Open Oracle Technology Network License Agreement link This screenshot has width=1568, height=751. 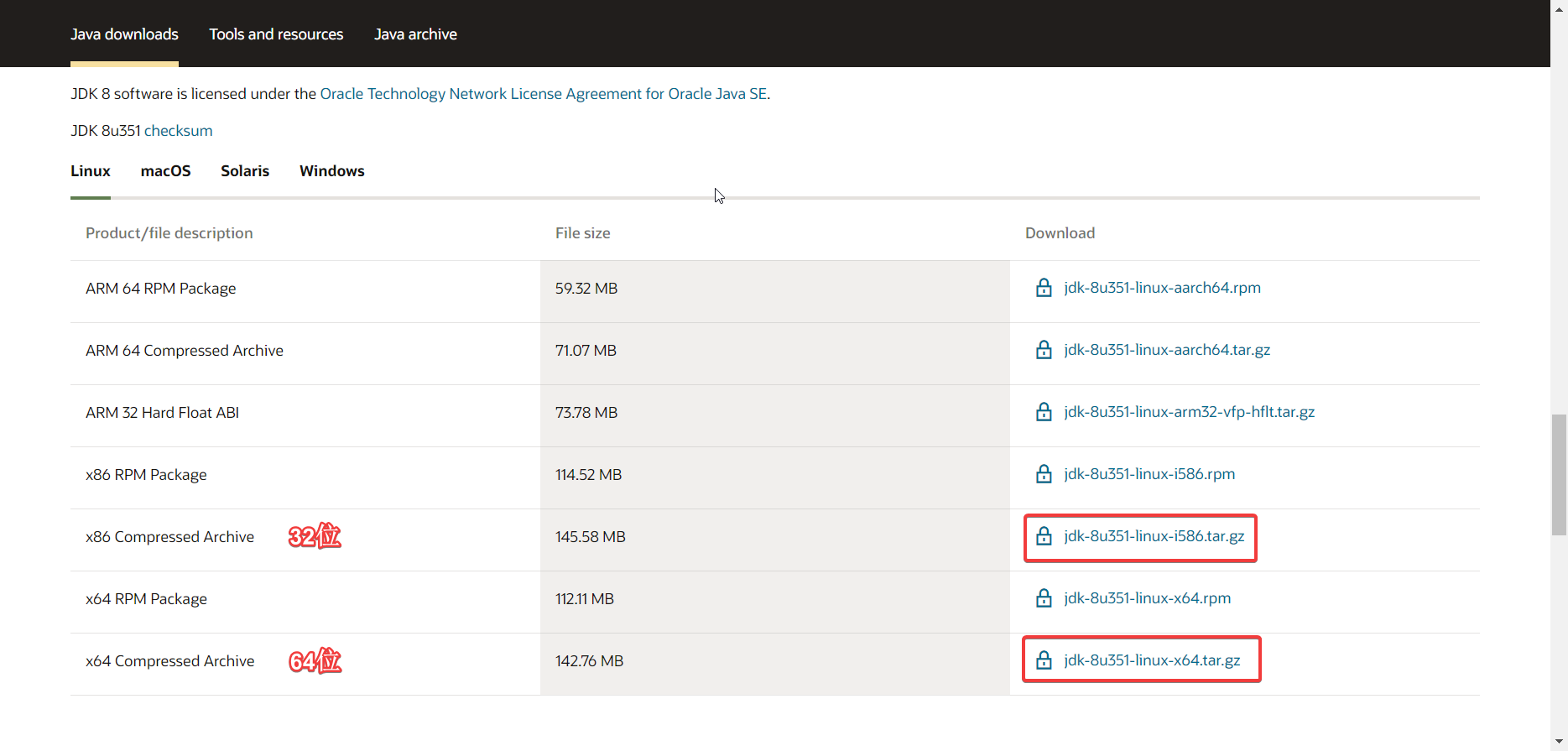point(544,94)
